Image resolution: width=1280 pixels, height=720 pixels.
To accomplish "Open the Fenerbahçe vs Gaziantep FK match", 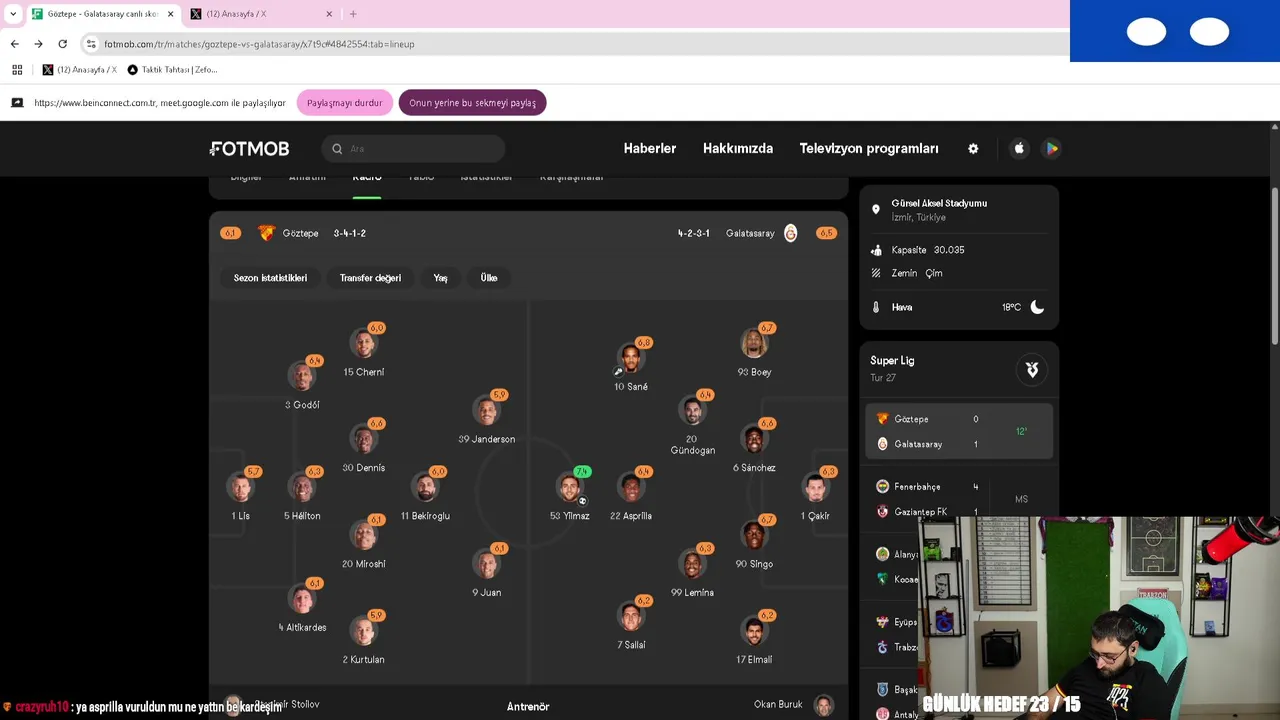I will click(x=959, y=499).
